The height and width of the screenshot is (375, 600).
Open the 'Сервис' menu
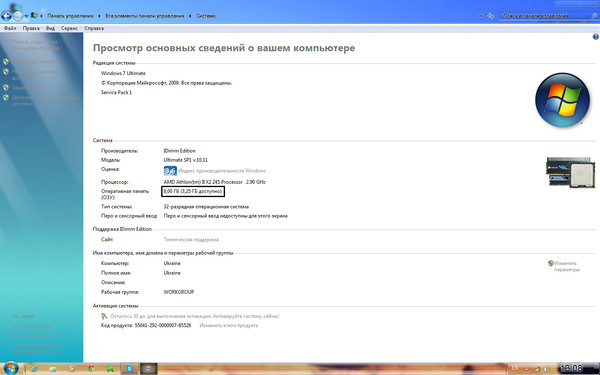(x=69, y=28)
